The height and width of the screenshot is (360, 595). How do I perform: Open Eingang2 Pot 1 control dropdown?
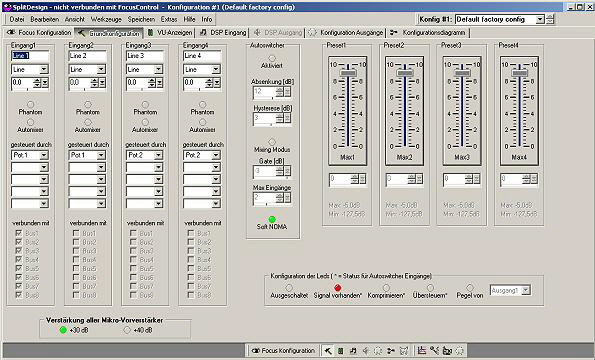pyautogui.click(x=101, y=155)
